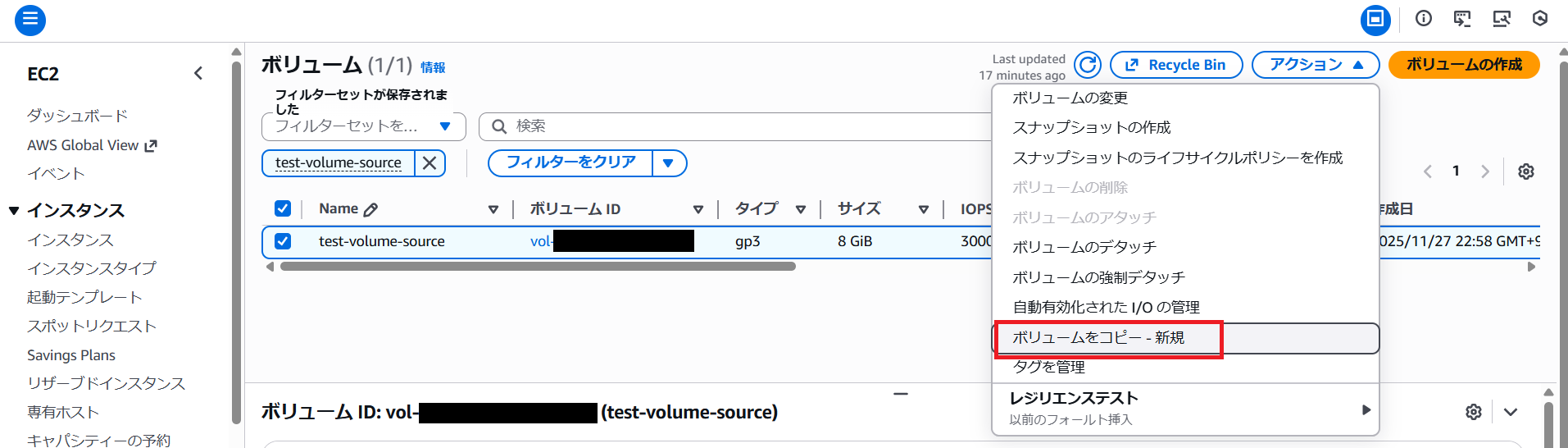Toggle the select-all volumes checkbox

283,208
